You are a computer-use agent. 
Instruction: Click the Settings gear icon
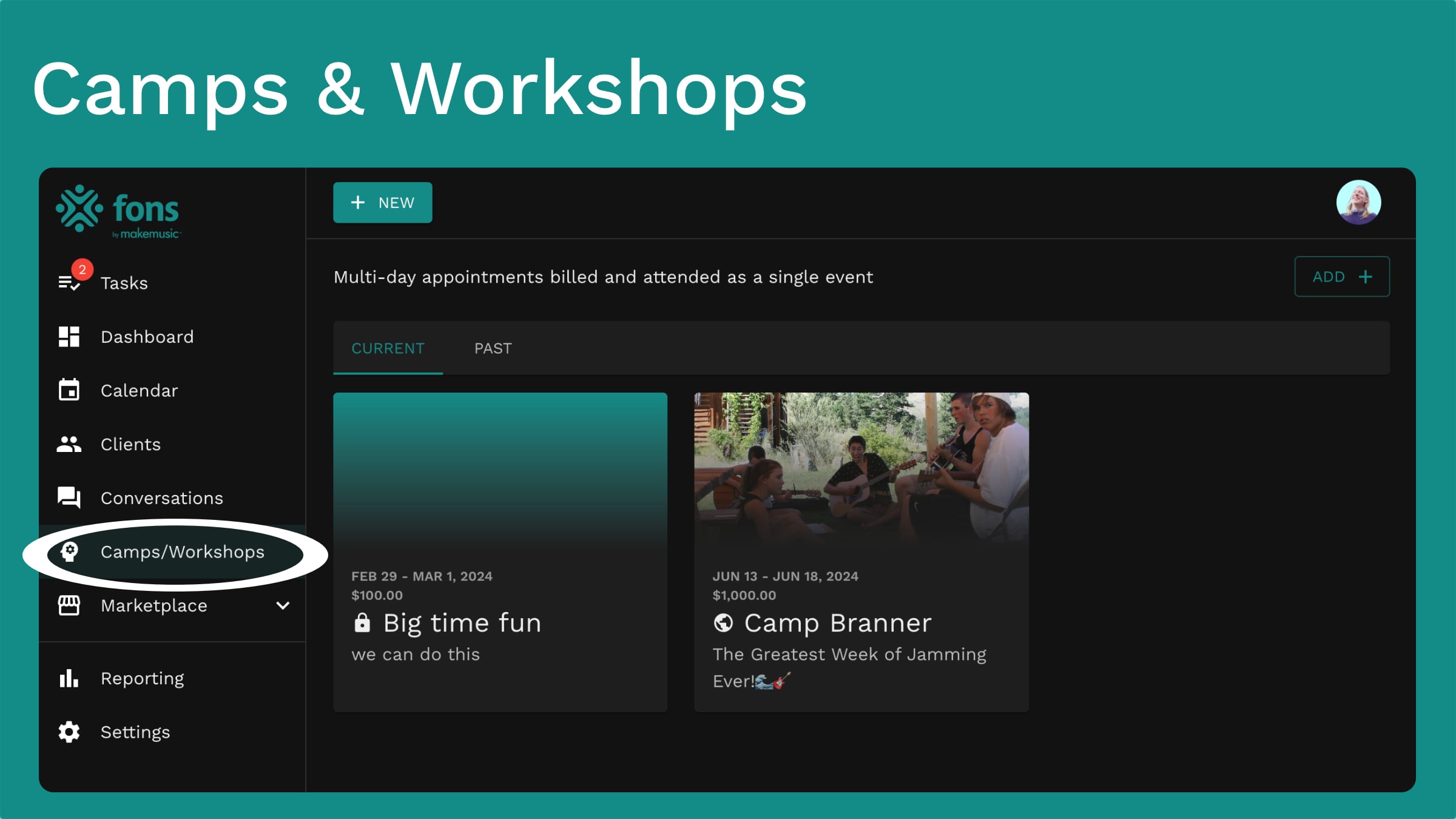[x=69, y=732]
